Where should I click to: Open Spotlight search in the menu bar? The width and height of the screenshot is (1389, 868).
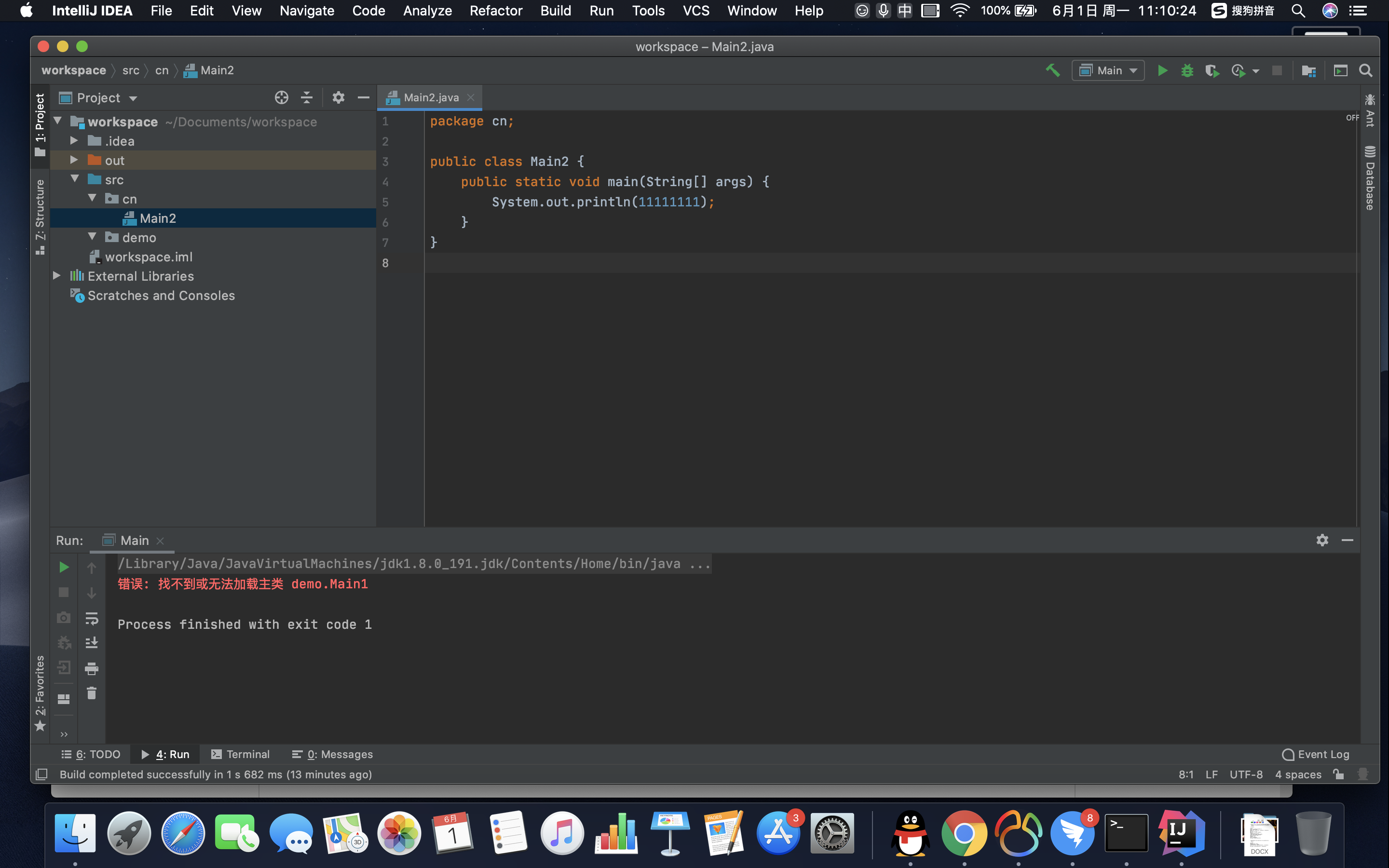click(1298, 10)
